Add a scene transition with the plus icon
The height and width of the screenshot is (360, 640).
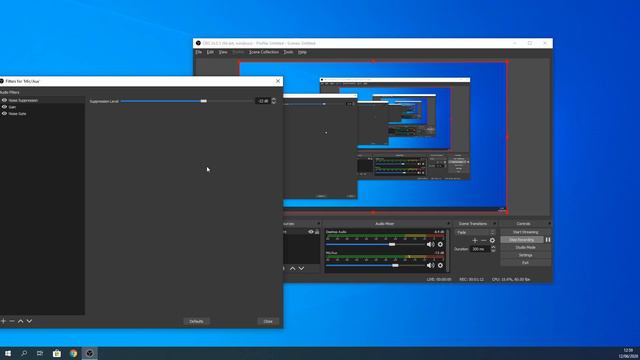(x=475, y=240)
